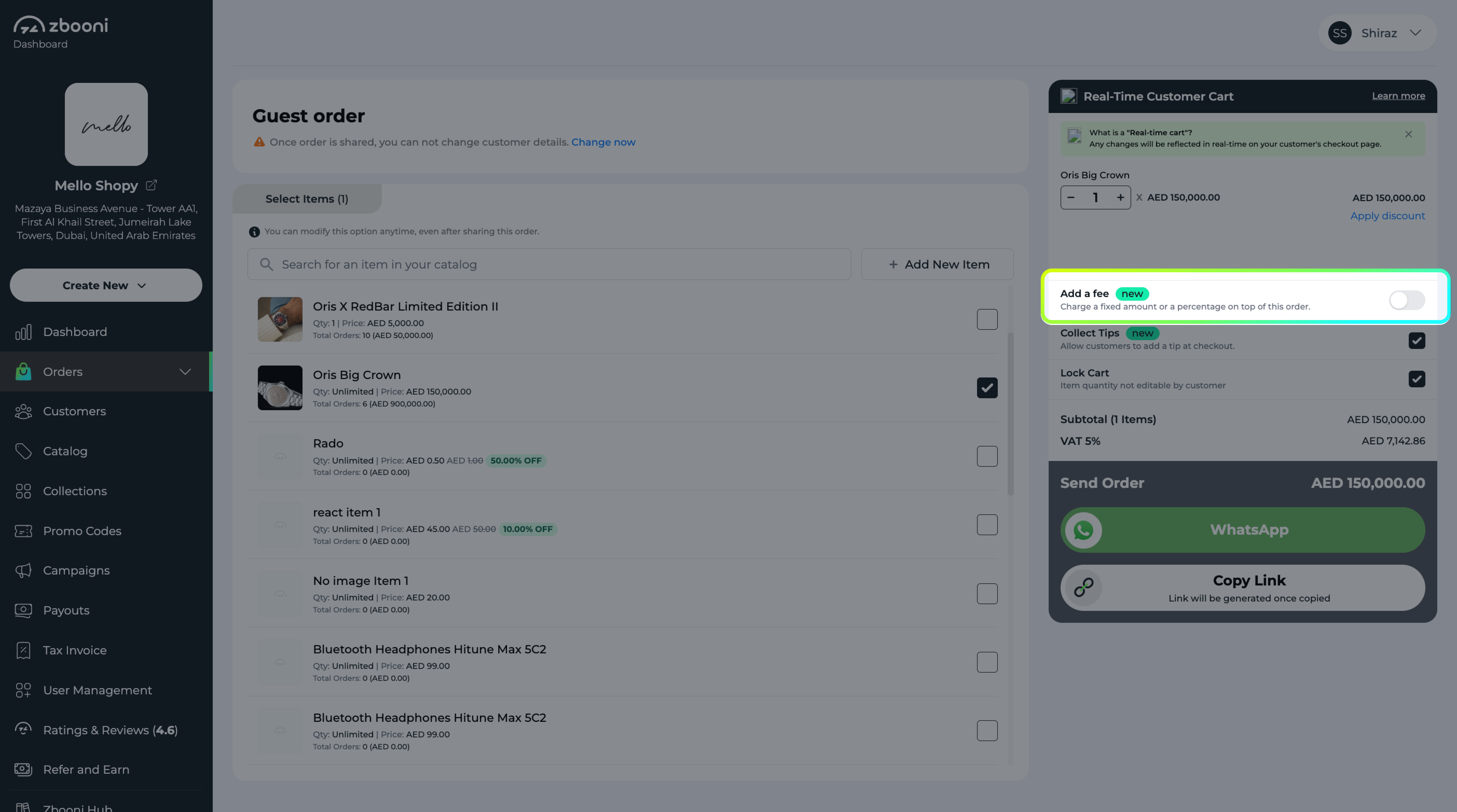The height and width of the screenshot is (812, 1457).
Task: Click the Mello Shopy store logo
Action: pos(106,124)
